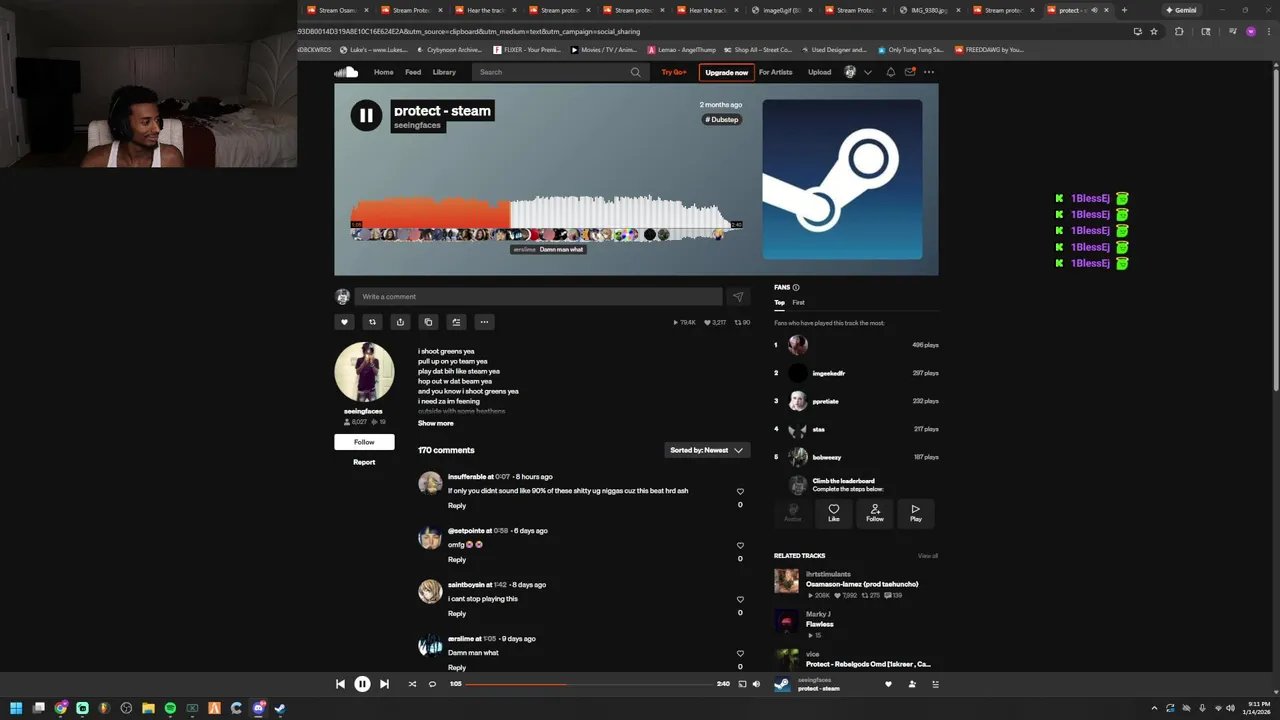Open the FANS info icon

(x=796, y=287)
